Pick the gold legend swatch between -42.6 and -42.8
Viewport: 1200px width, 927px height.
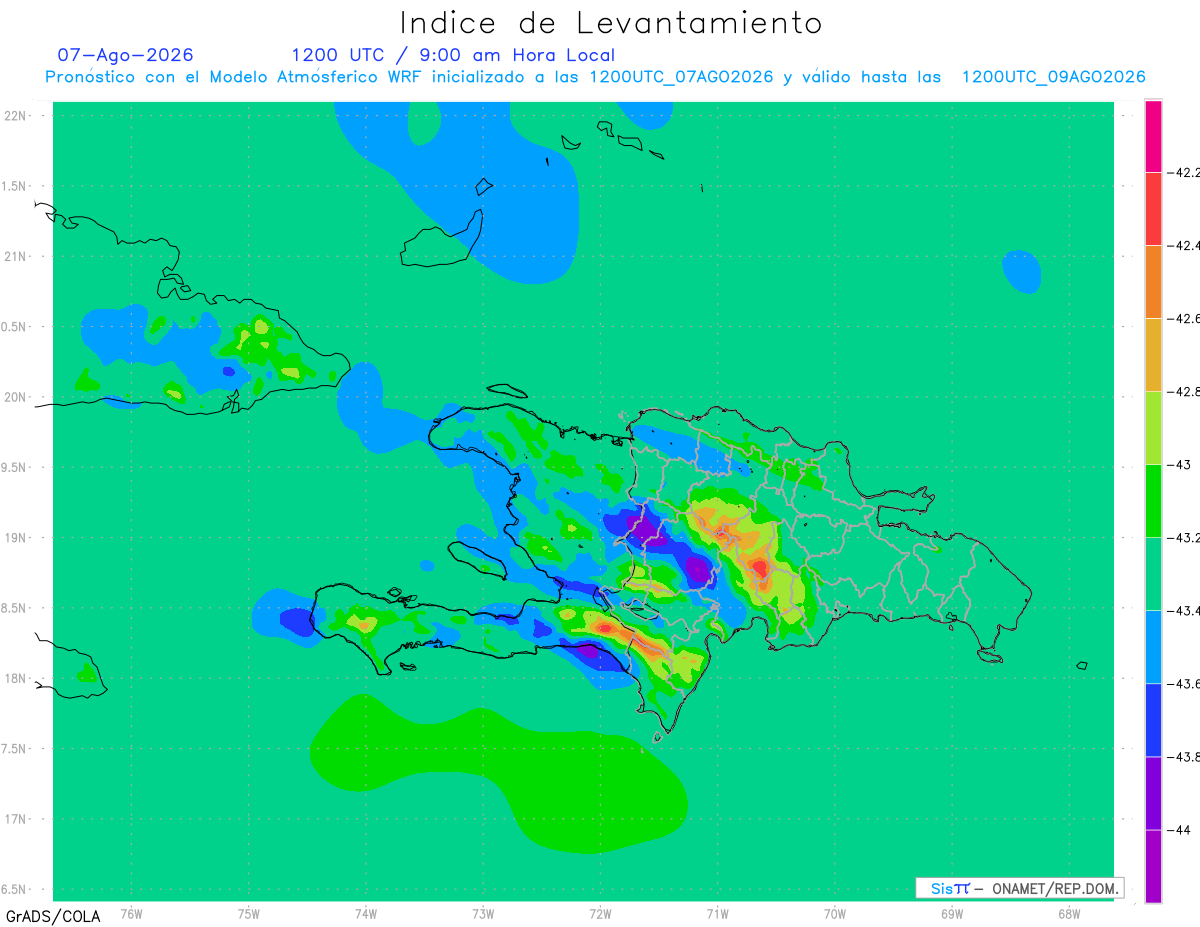pos(1153,355)
